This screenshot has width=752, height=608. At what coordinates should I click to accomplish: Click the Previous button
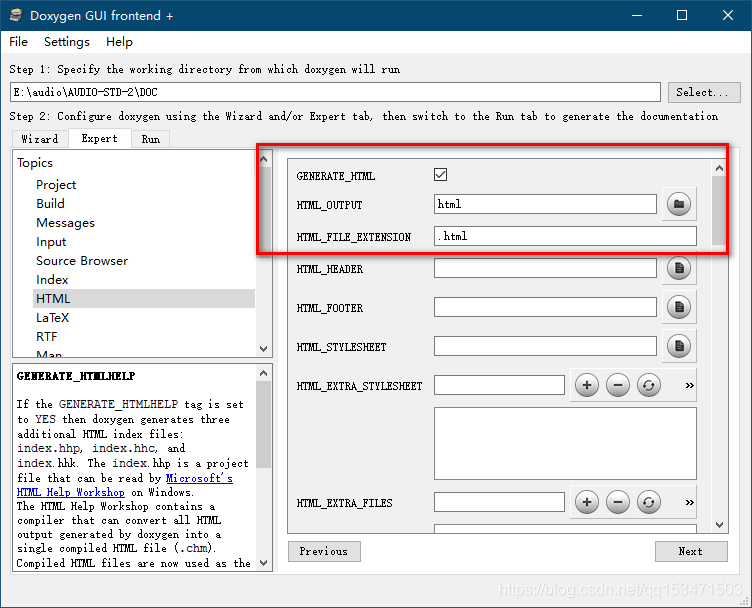(x=324, y=551)
